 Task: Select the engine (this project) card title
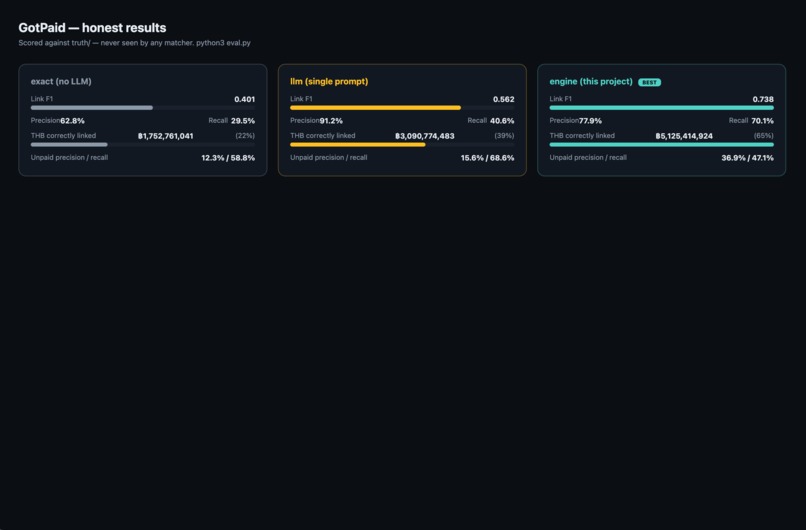pos(591,81)
